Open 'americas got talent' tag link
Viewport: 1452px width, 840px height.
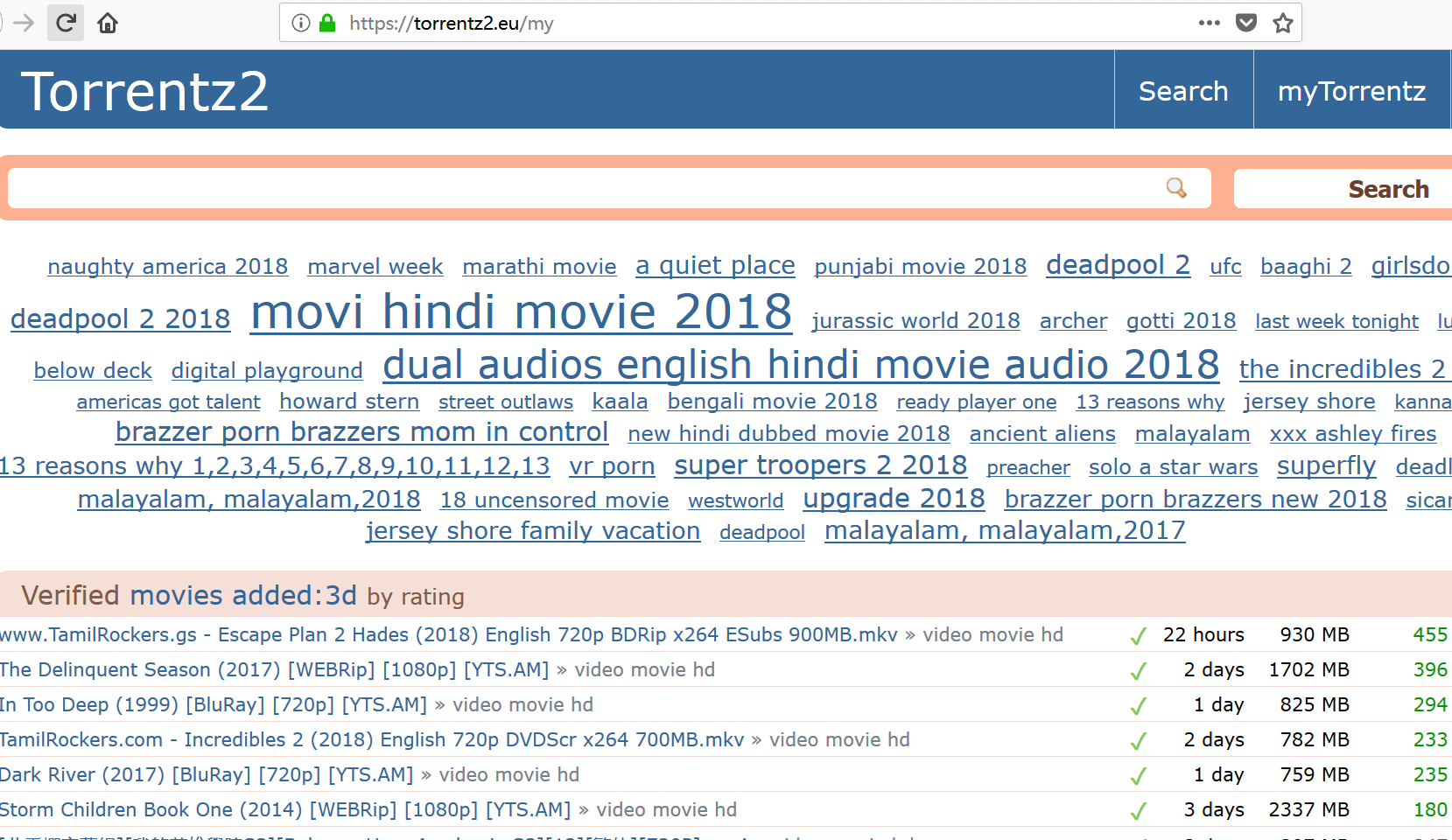168,402
